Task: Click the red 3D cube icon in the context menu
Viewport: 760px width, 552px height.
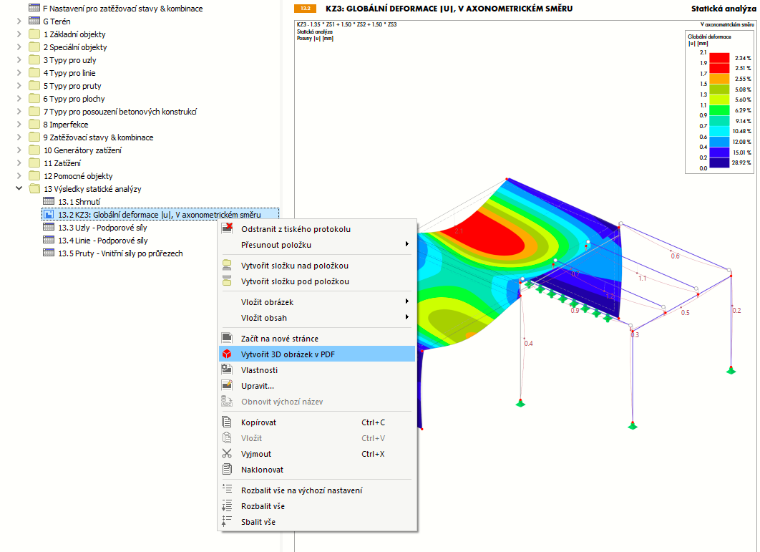Action: point(227,354)
